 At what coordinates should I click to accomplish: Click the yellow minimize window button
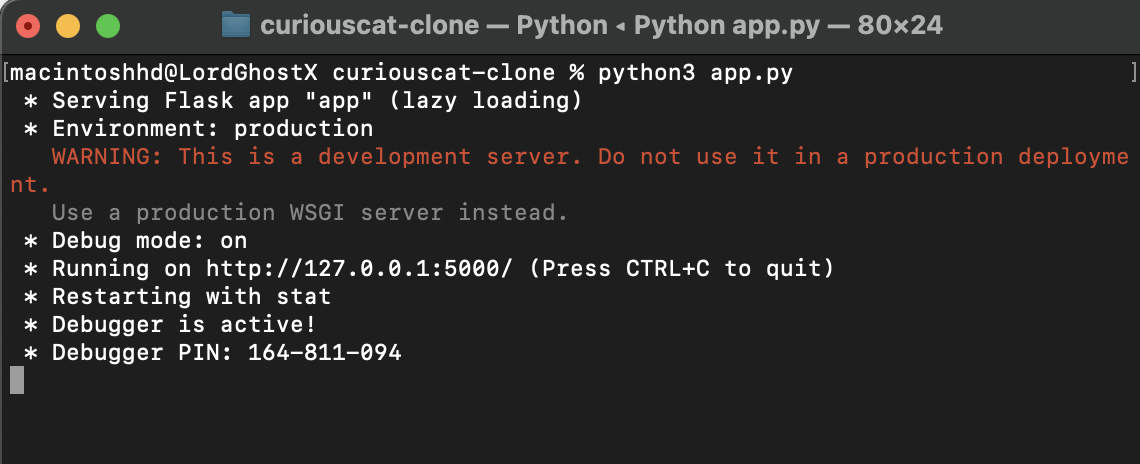click(x=68, y=25)
